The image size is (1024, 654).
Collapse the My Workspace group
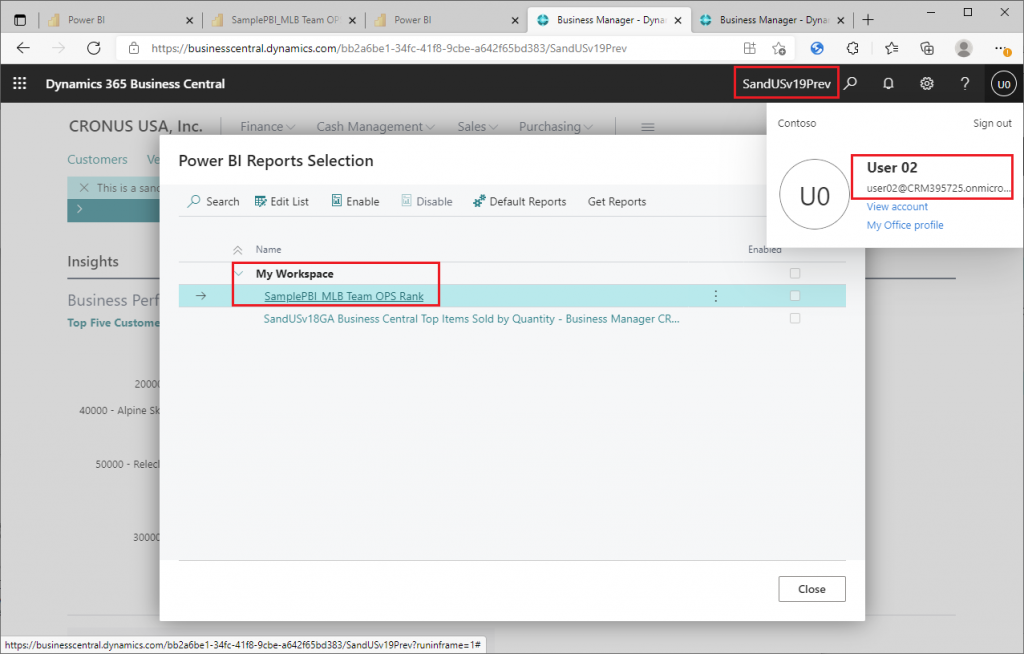pyautogui.click(x=239, y=273)
